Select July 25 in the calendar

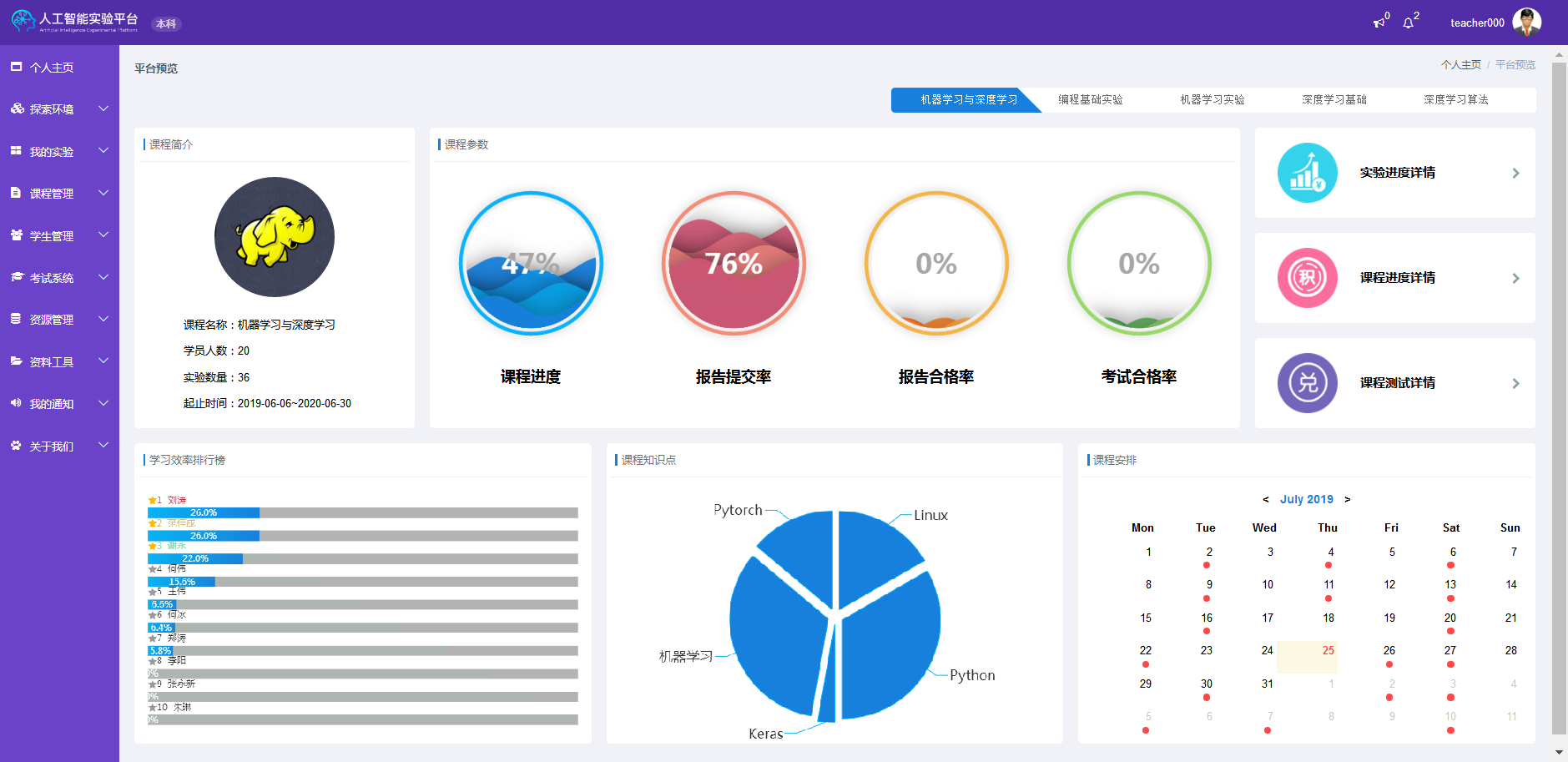pyautogui.click(x=1328, y=651)
